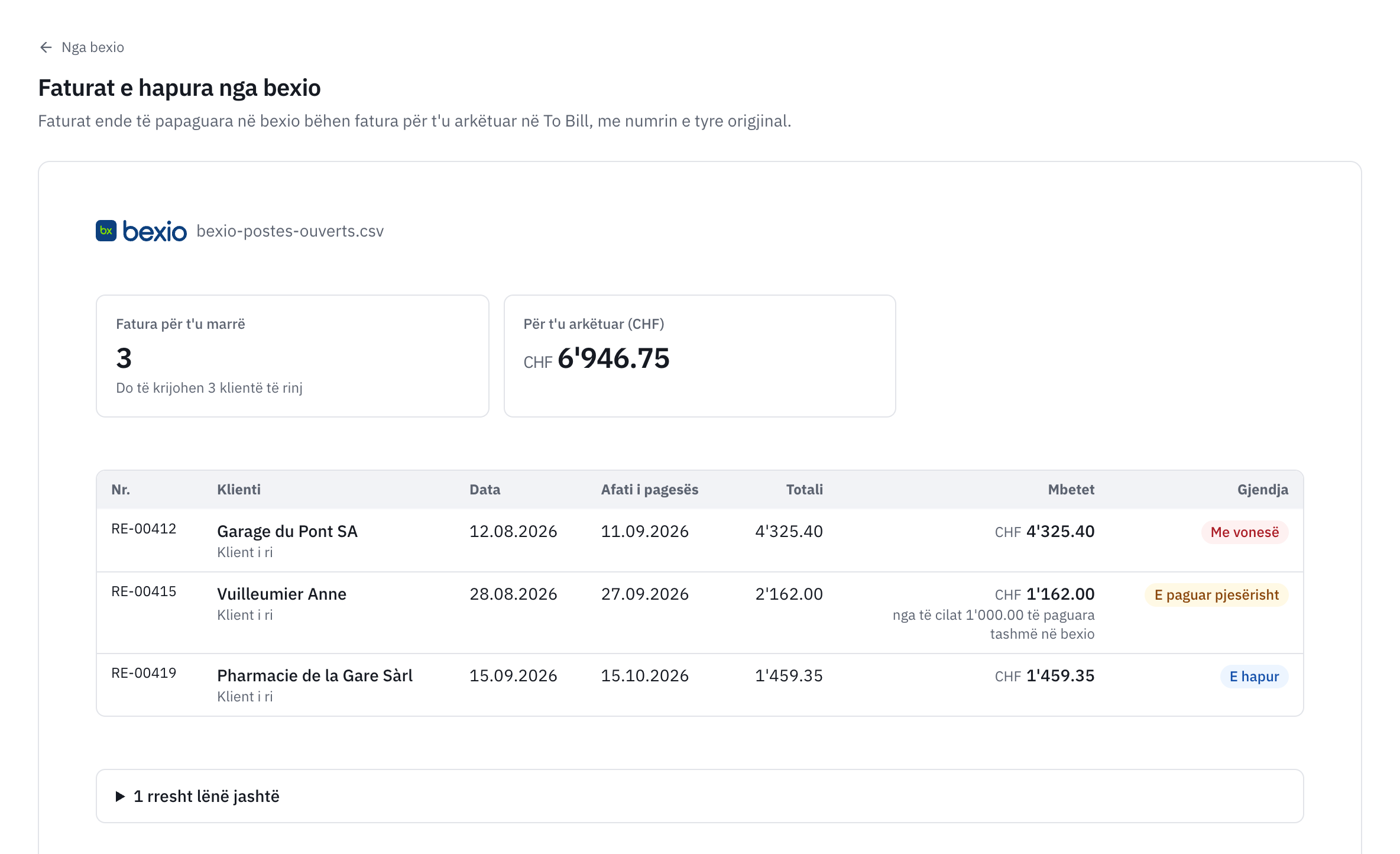Click client Garage du Pont SA
1400x854 pixels.
tap(287, 531)
